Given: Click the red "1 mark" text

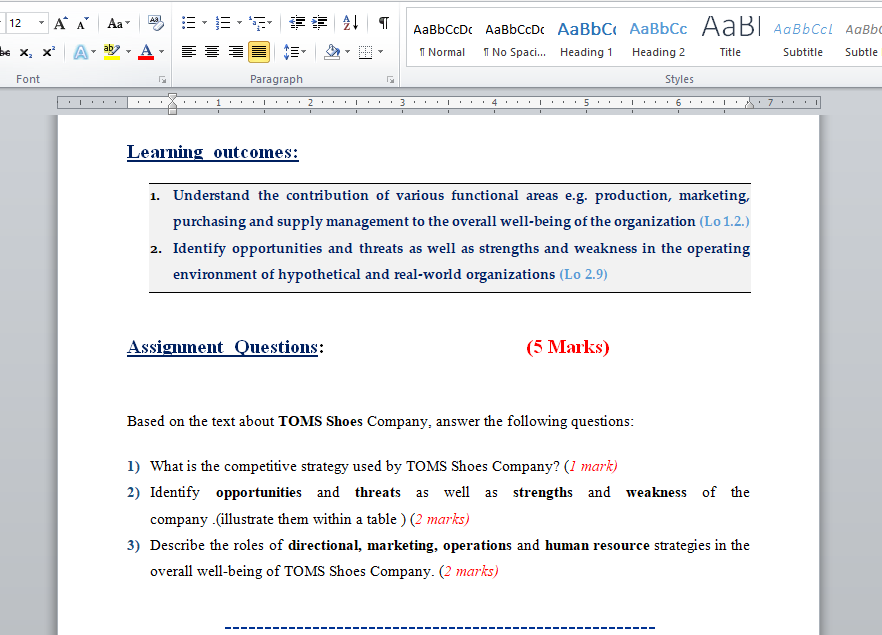Looking at the screenshot, I should [591, 466].
